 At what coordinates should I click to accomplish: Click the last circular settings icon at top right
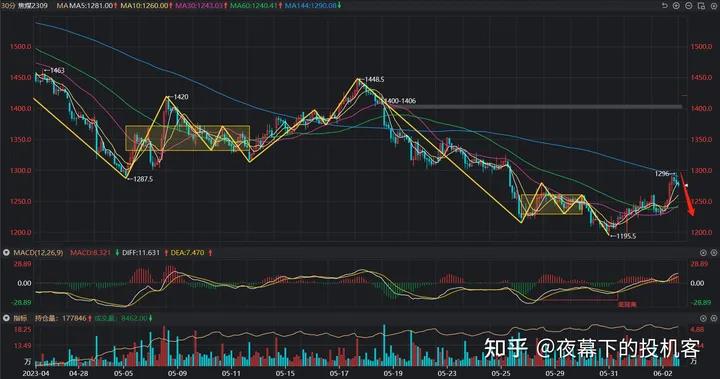click(713, 6)
